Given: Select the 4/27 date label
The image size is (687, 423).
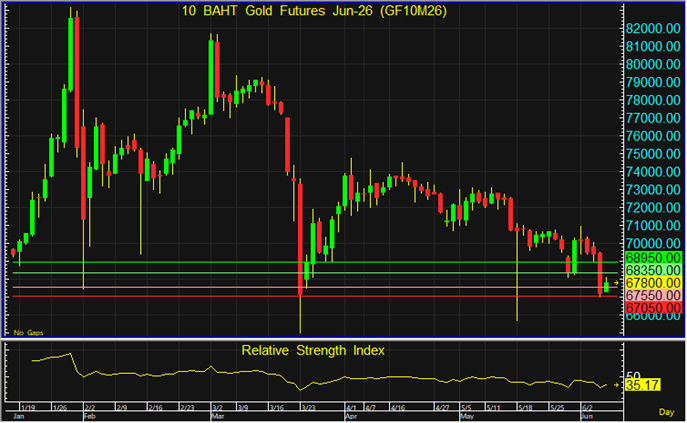Looking at the screenshot, I should [x=443, y=408].
